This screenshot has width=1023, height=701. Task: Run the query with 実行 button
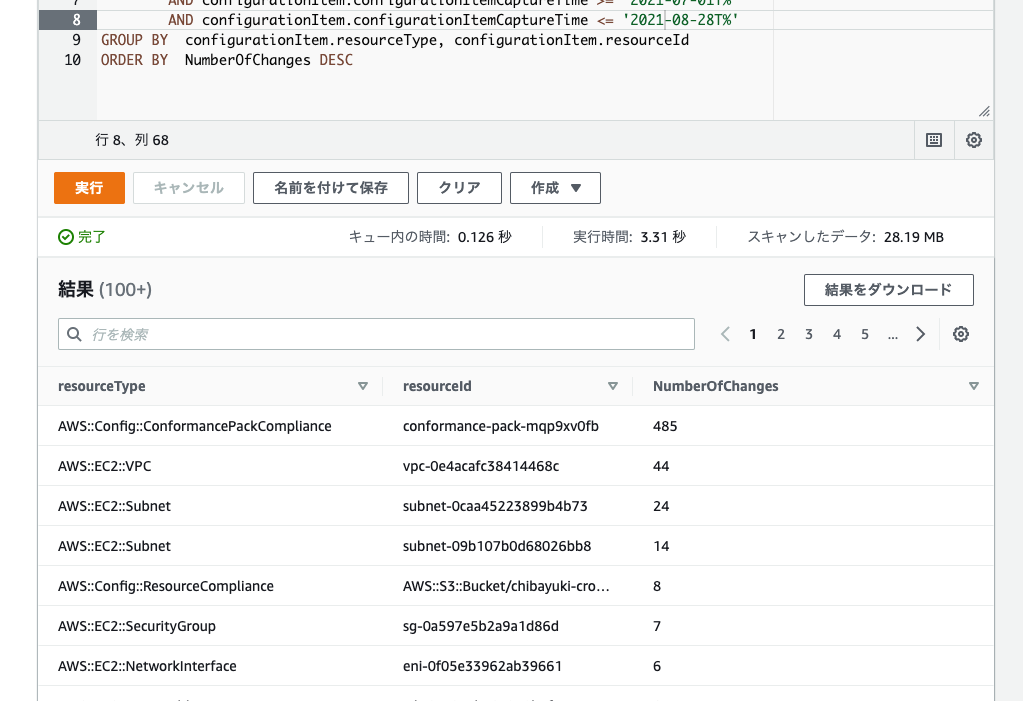pyautogui.click(x=89, y=188)
